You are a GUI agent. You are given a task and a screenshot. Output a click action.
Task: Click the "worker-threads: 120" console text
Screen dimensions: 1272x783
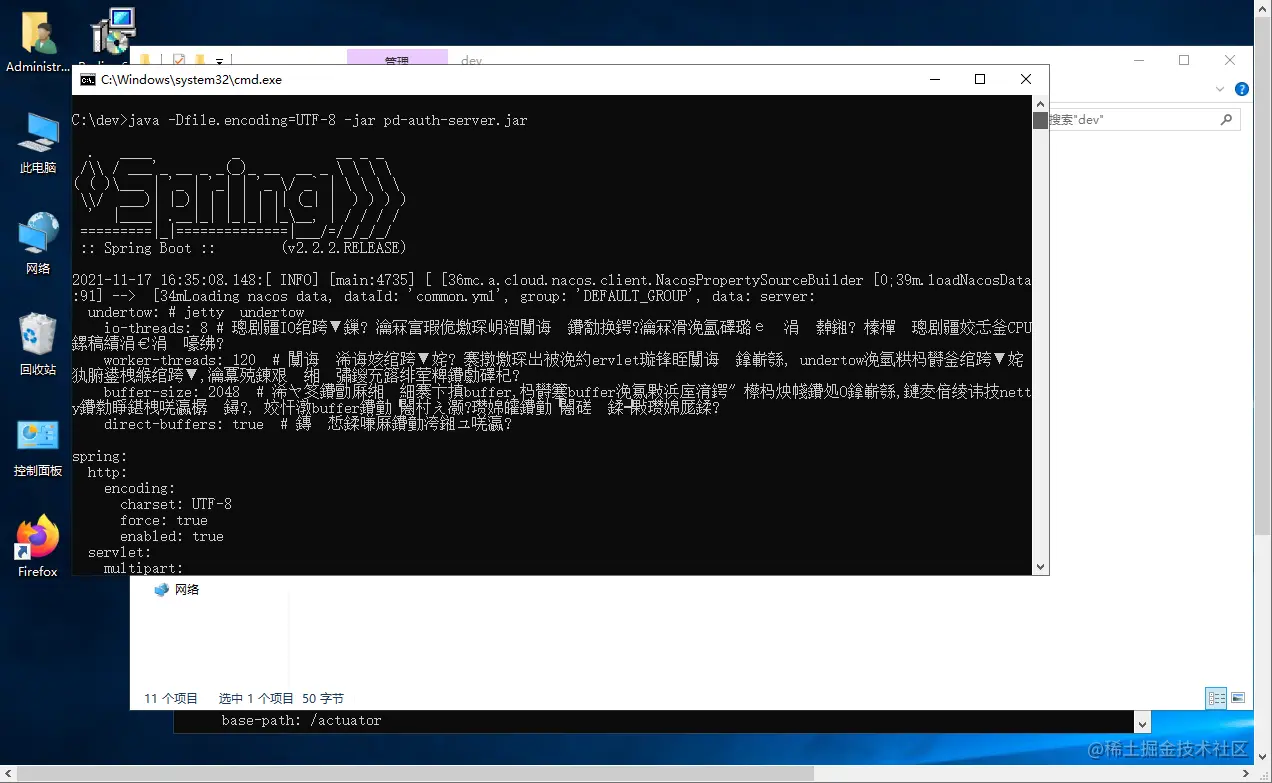pos(179,360)
